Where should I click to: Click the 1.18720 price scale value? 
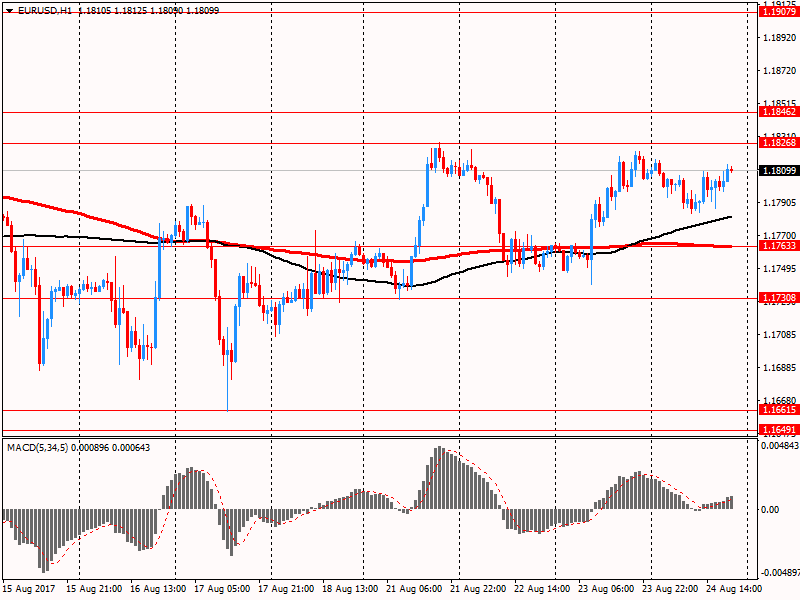[x=779, y=71]
